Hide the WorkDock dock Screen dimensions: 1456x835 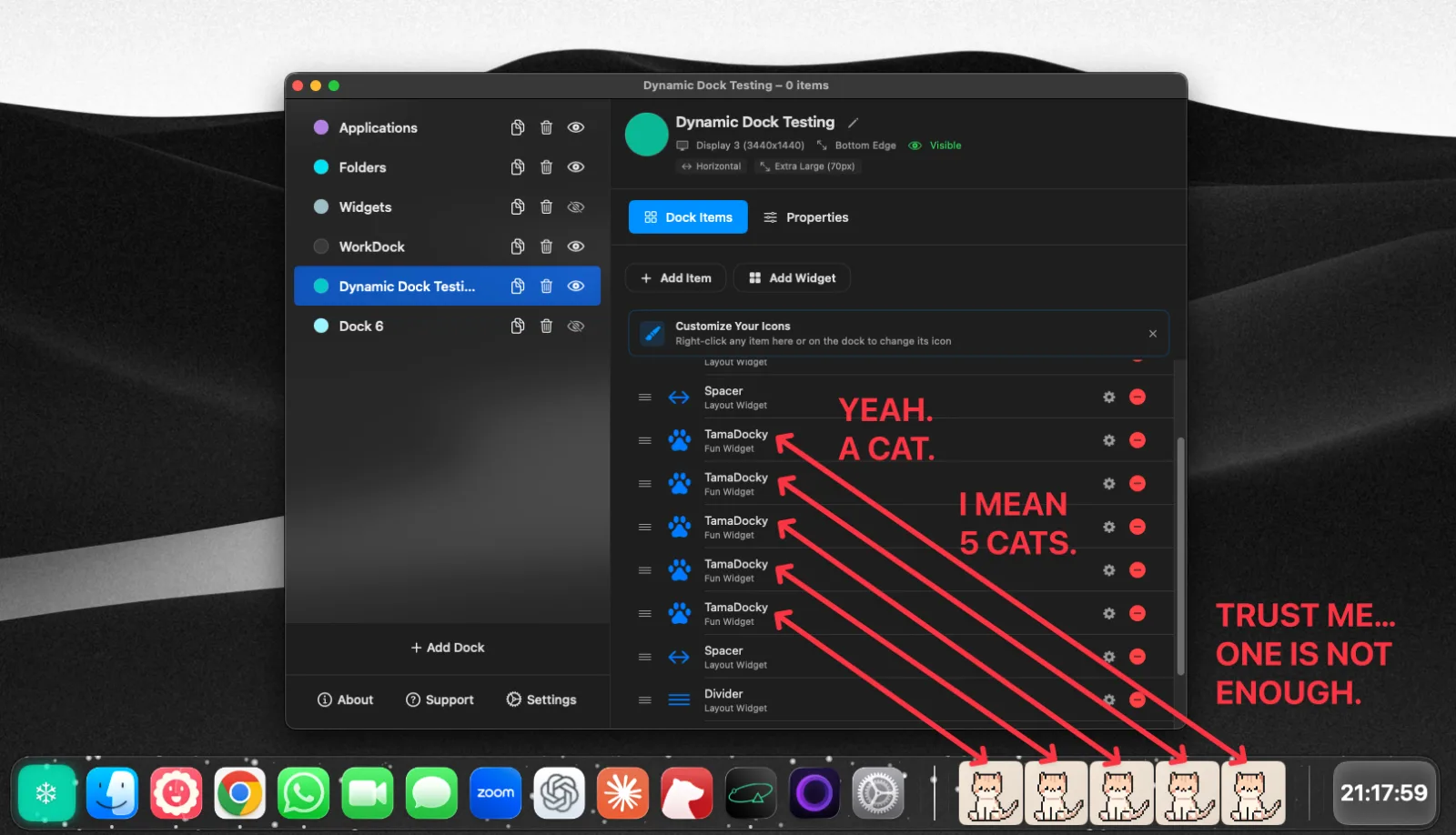click(x=576, y=246)
